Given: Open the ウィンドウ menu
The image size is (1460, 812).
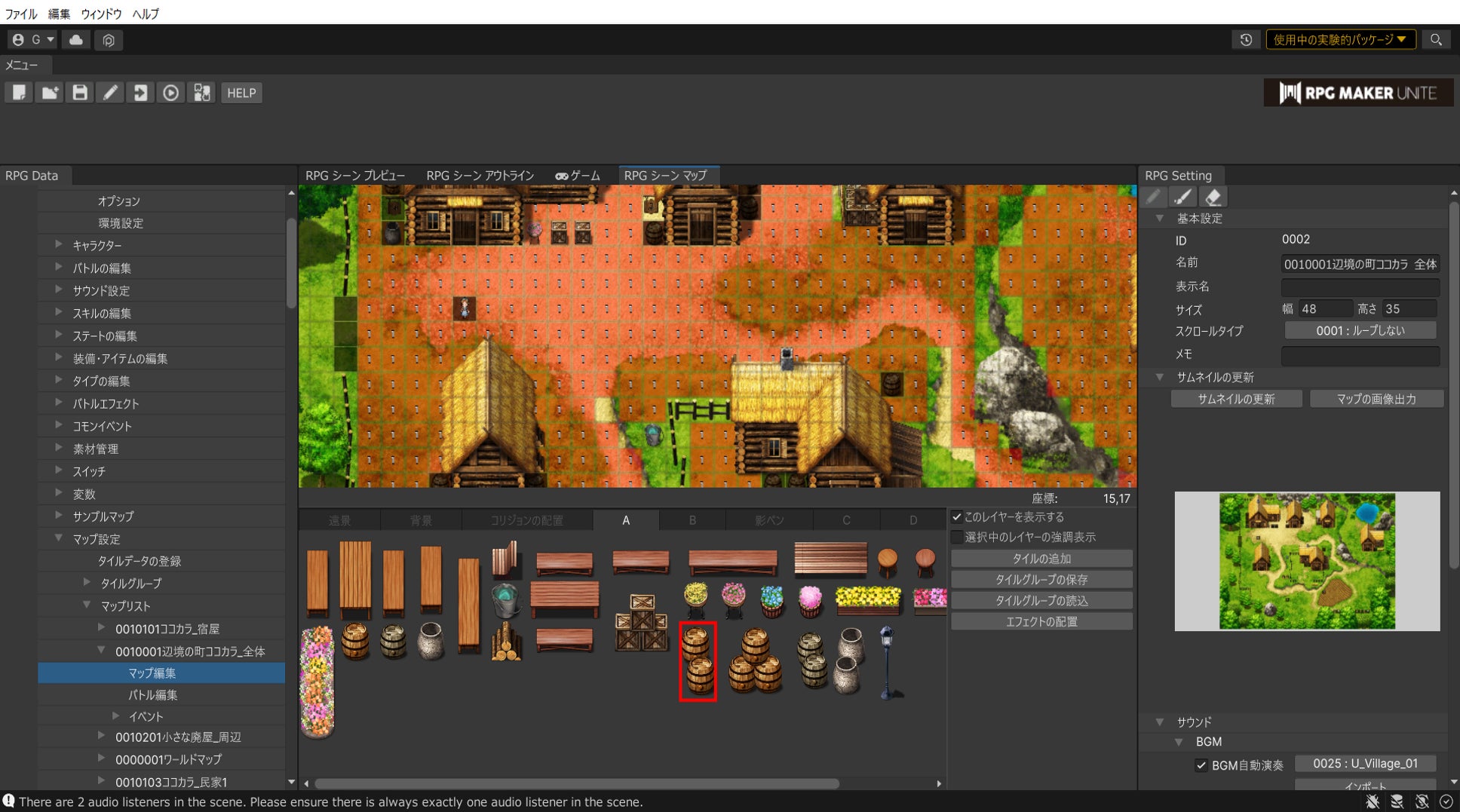Looking at the screenshot, I should pyautogui.click(x=101, y=14).
